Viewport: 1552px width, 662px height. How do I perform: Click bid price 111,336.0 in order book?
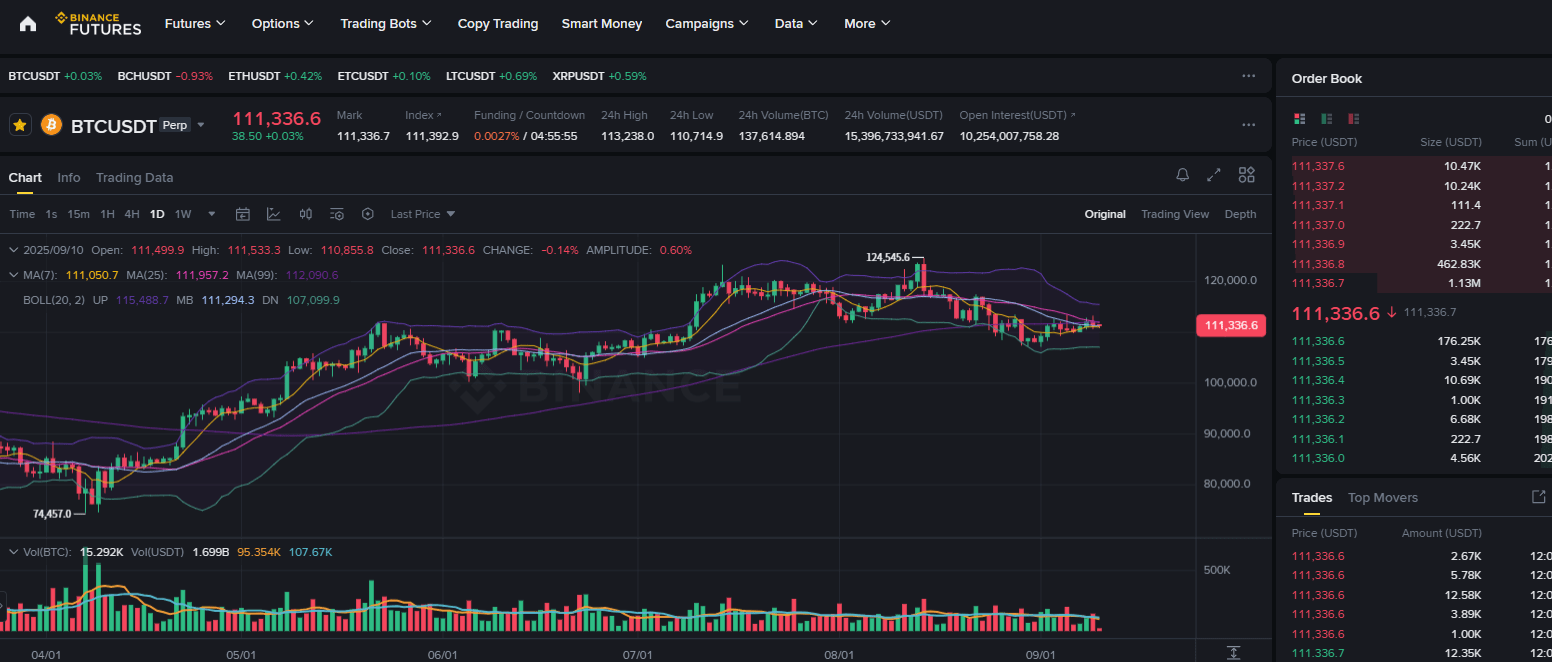point(1318,458)
